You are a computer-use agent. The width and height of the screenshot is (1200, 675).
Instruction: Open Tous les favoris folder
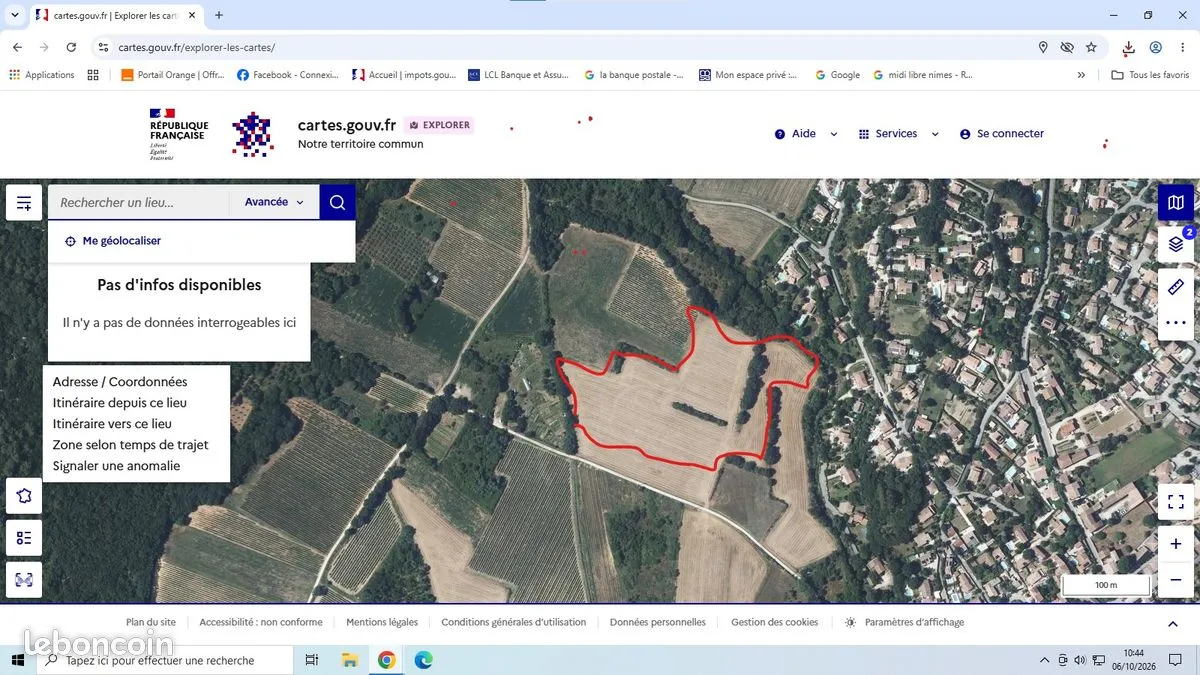click(x=1150, y=75)
